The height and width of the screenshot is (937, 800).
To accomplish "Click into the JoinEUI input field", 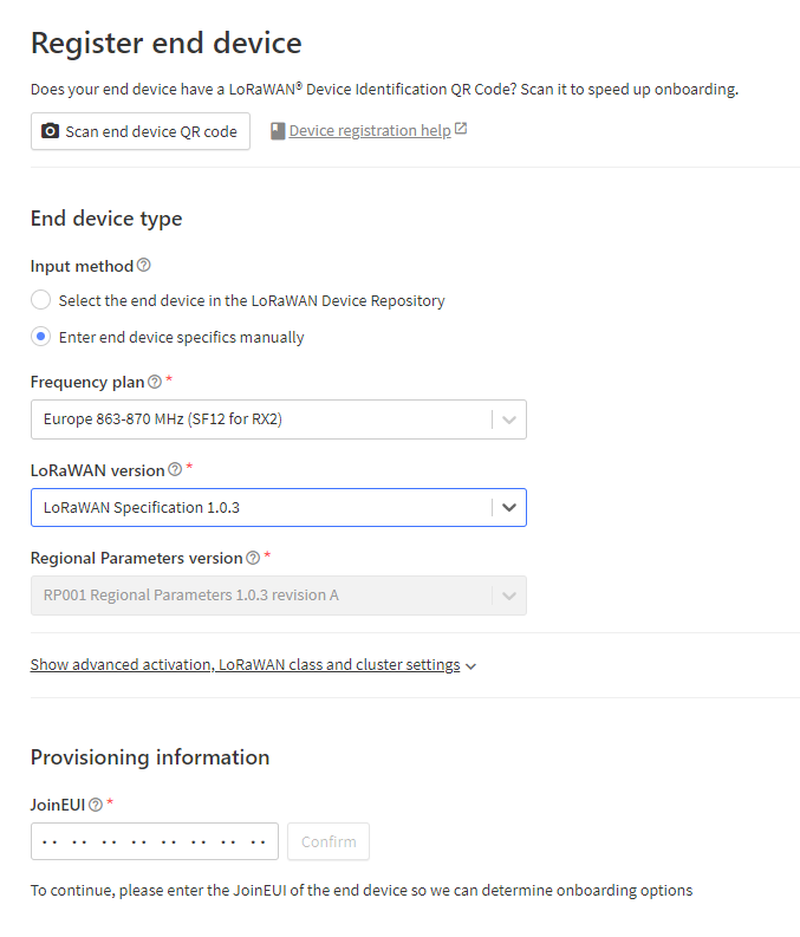I will pos(154,842).
